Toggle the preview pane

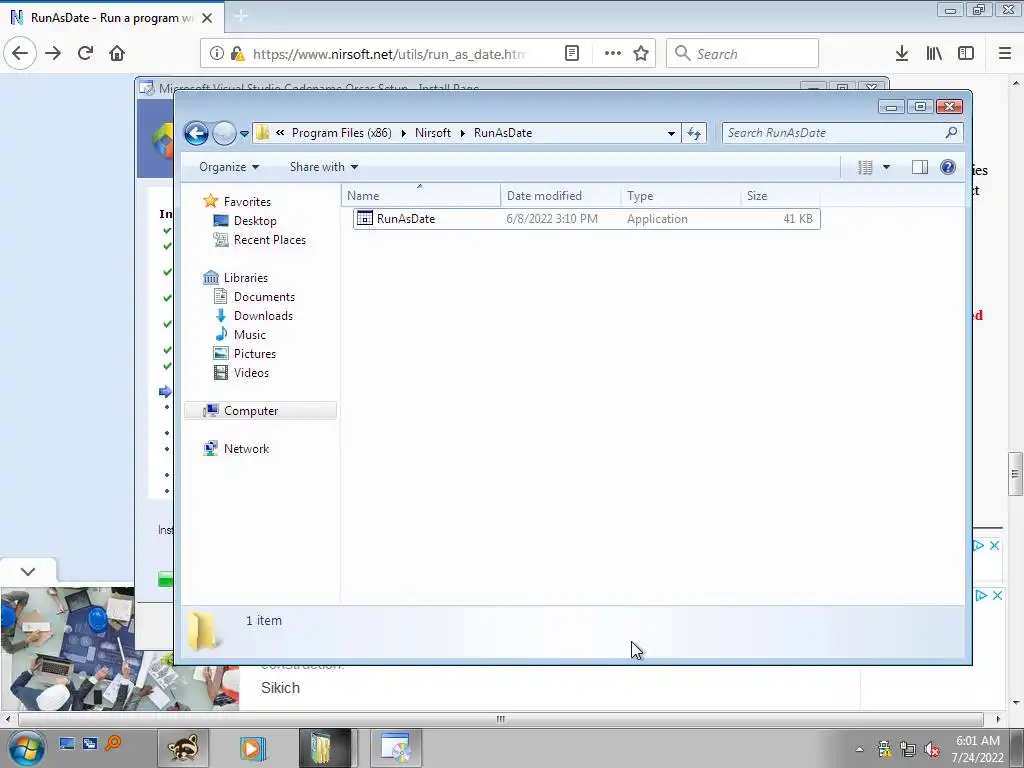(920, 168)
